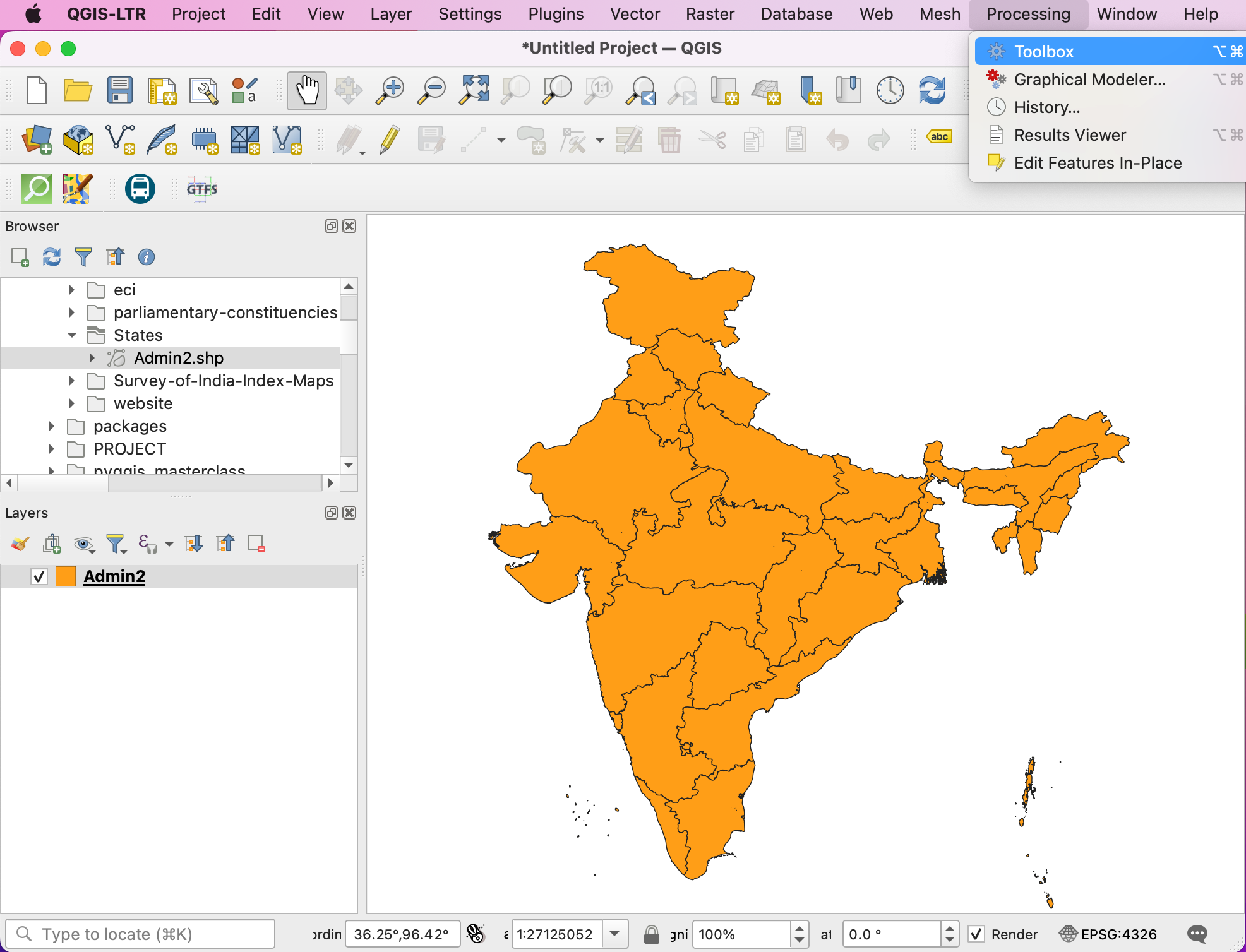Viewport: 1246px width, 952px height.
Task: Click the Type to locate search field
Action: [140, 934]
